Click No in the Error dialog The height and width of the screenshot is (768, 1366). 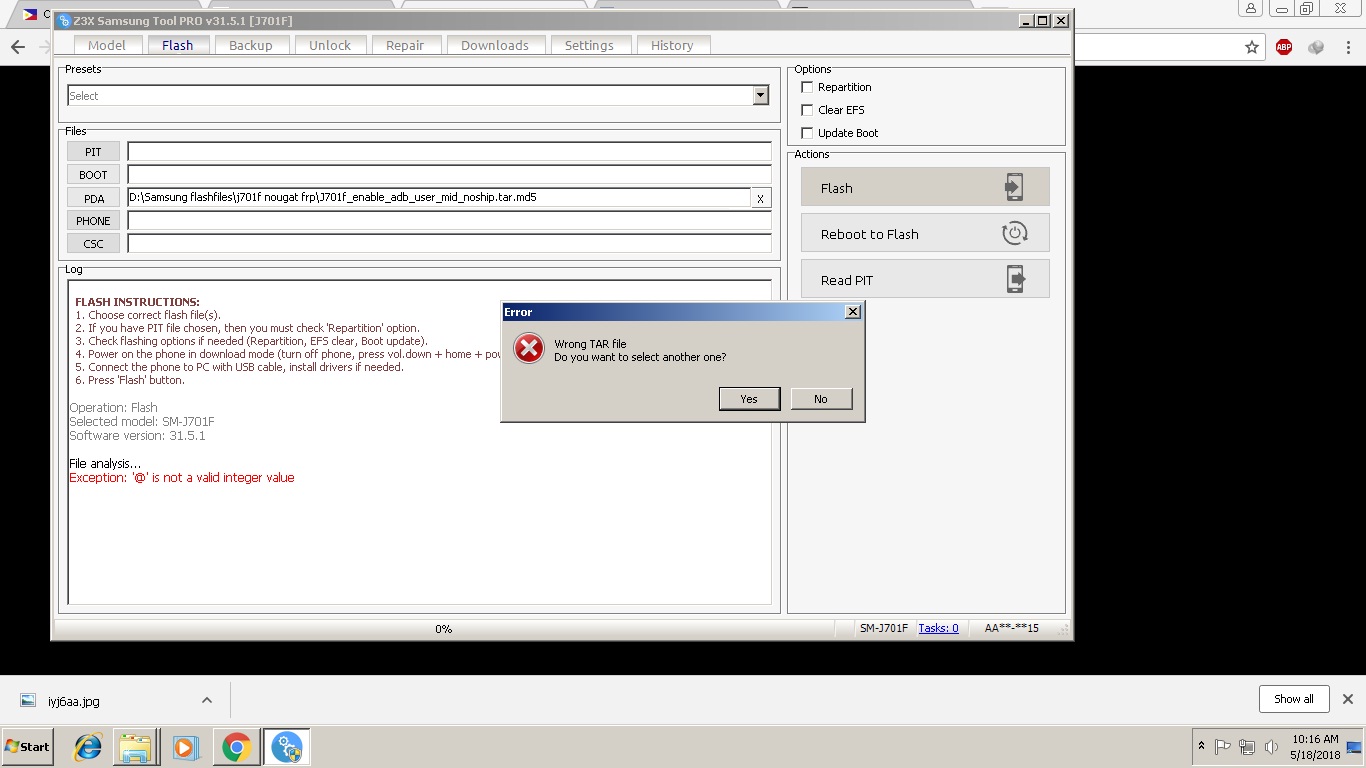tap(821, 399)
